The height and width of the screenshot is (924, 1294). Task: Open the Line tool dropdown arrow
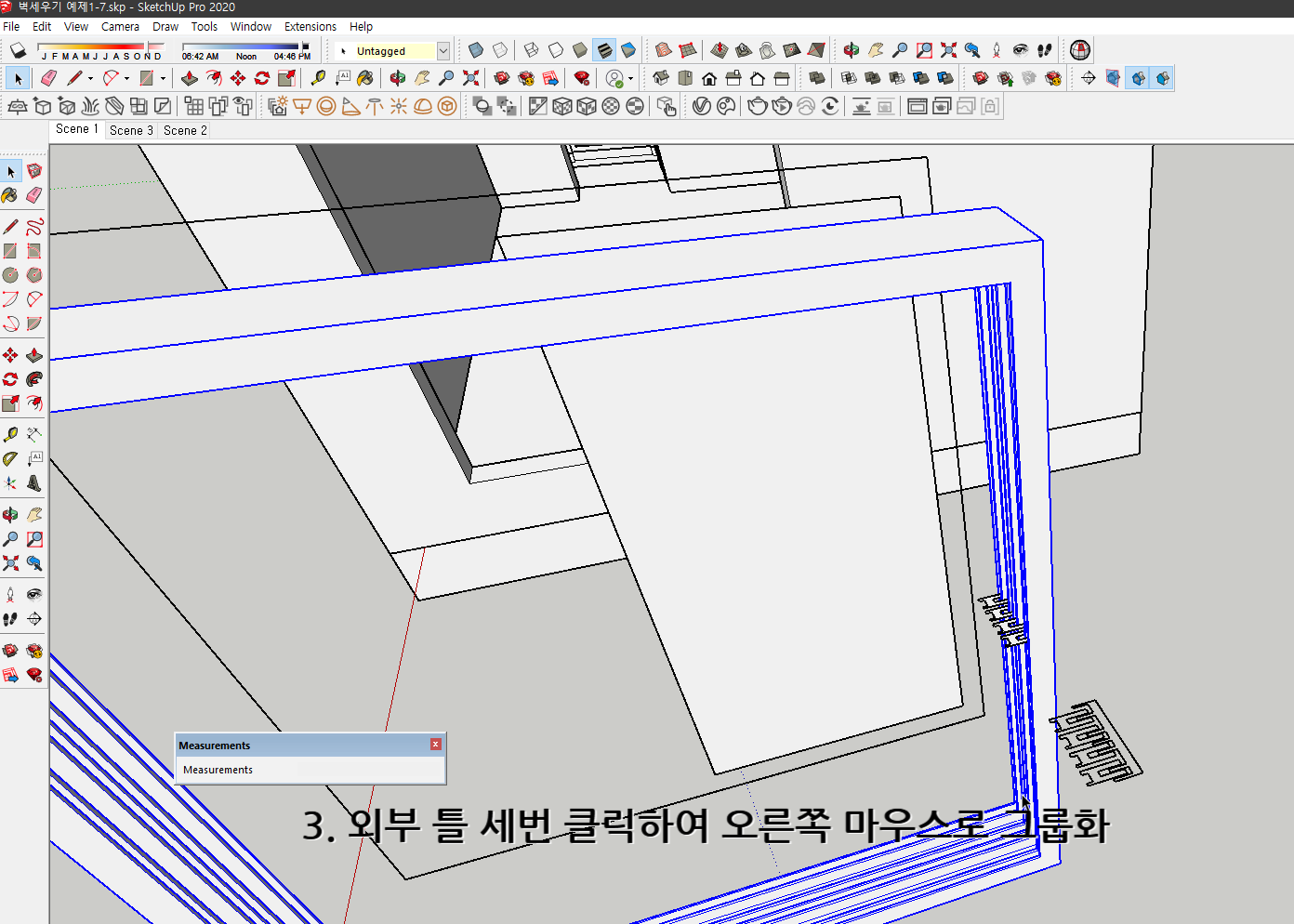(x=91, y=78)
